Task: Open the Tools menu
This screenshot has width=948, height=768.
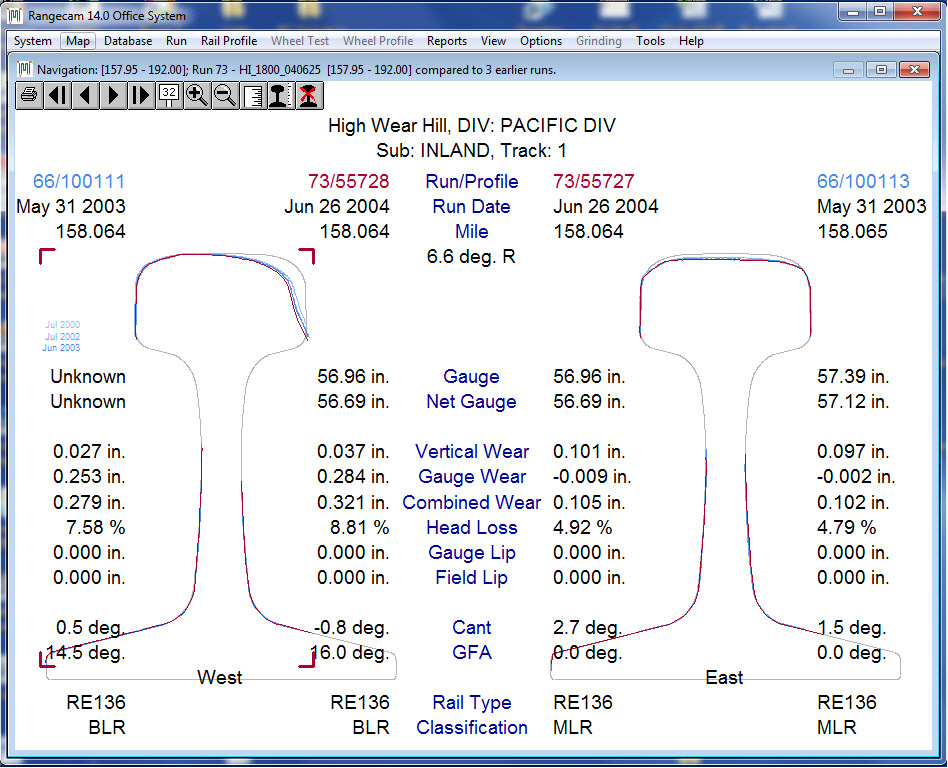Action: (650, 41)
